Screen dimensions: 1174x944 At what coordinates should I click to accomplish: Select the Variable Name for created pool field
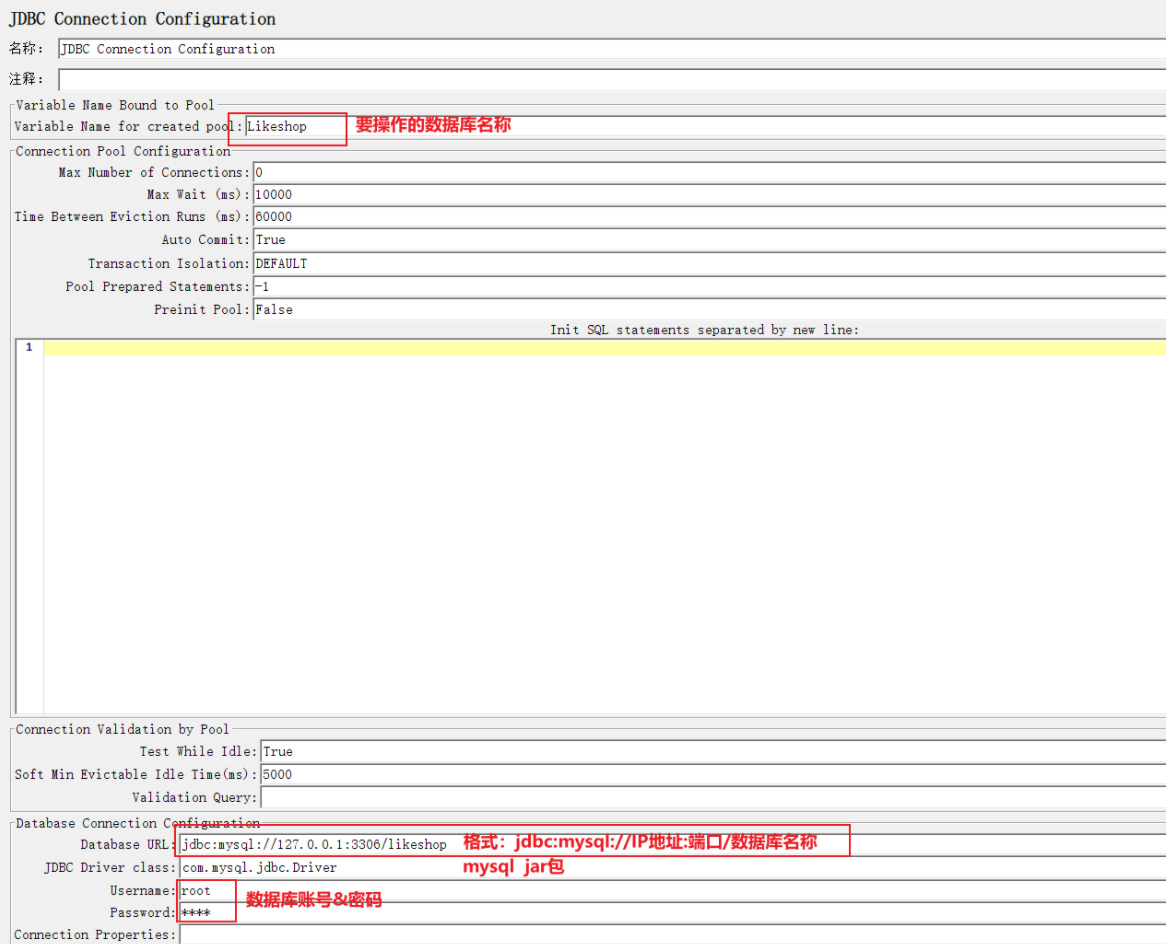click(700, 127)
